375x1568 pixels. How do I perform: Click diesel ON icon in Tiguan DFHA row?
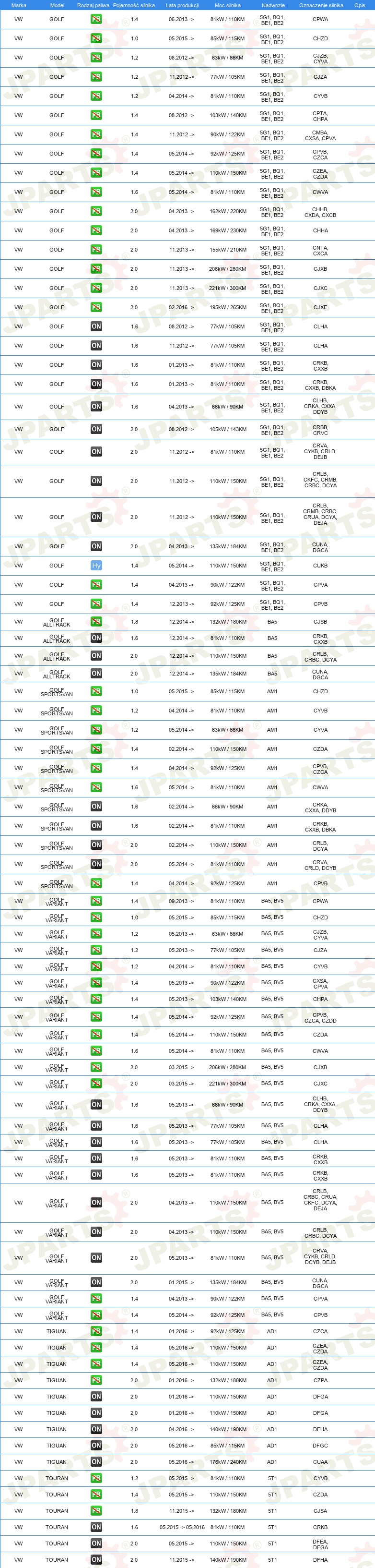point(96,1429)
